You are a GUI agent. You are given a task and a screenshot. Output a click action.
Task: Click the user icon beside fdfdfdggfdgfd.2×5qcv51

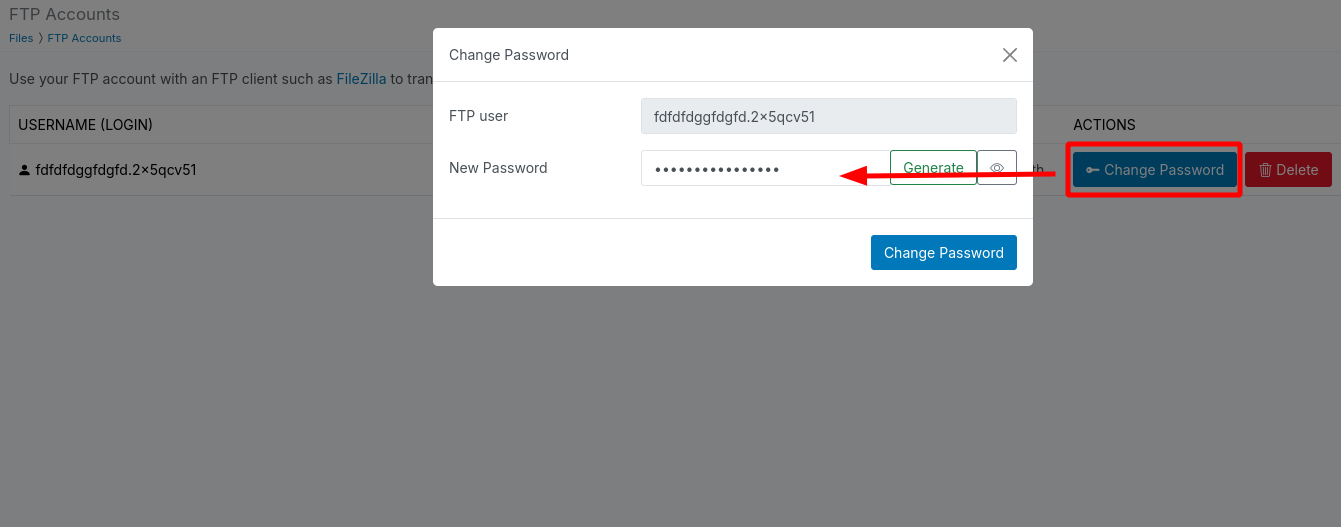[x=25, y=170]
